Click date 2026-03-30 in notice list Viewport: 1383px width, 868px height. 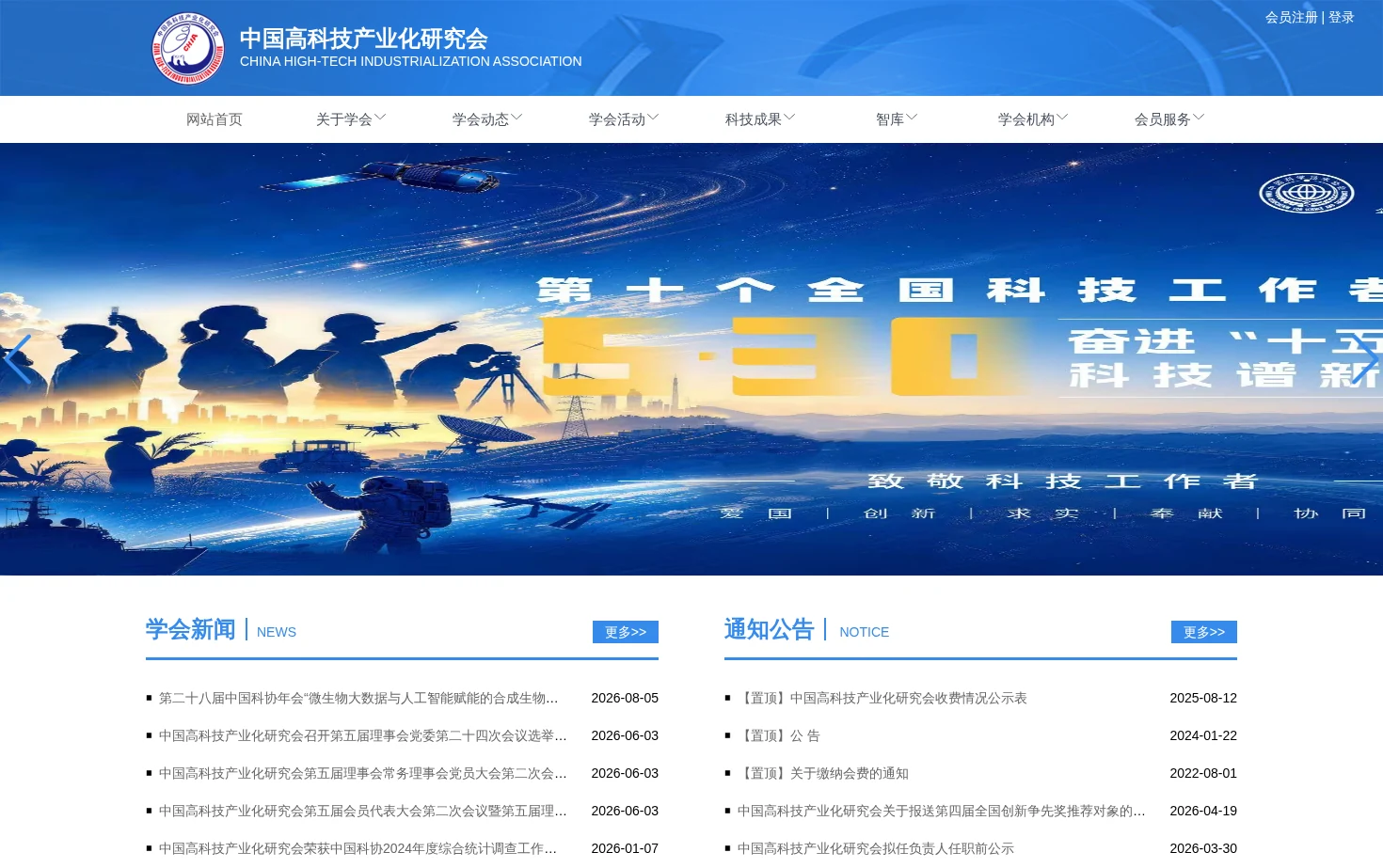(x=1203, y=848)
